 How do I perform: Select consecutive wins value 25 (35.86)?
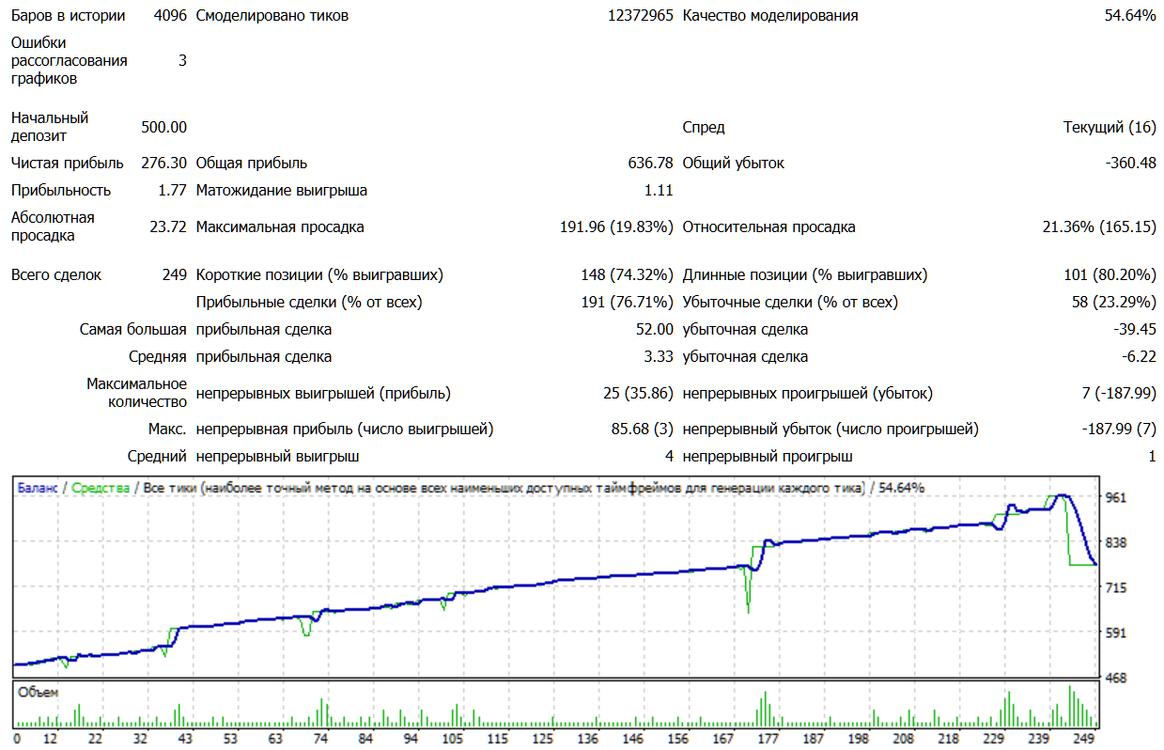(638, 393)
